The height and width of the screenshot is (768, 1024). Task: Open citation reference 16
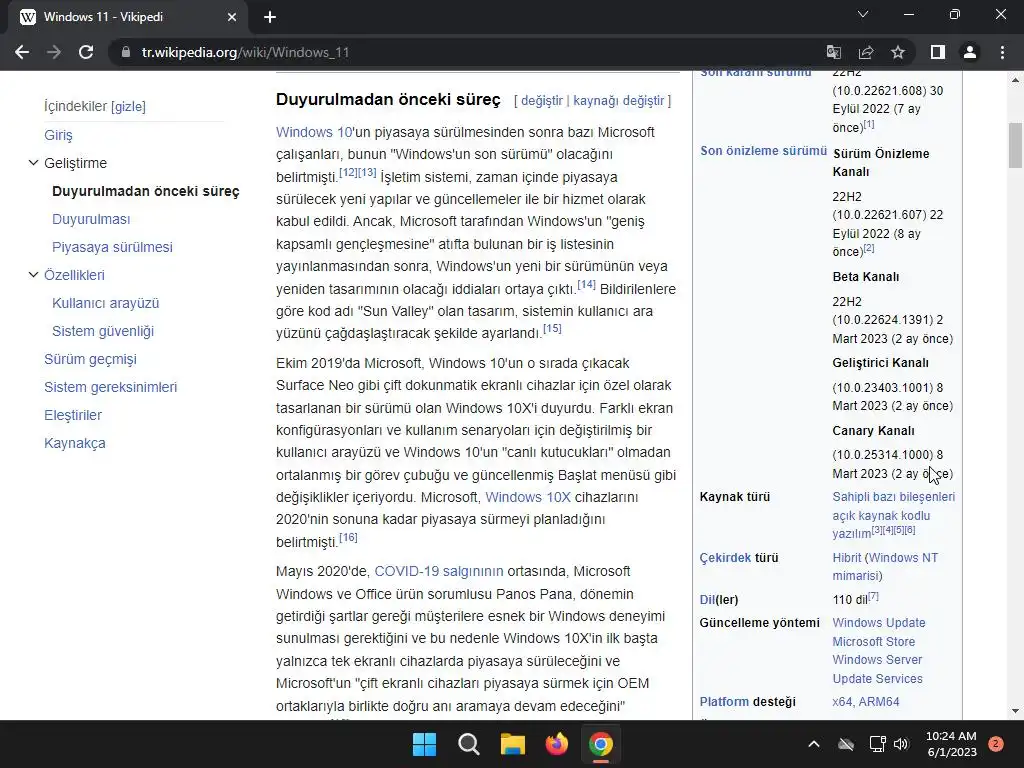click(x=348, y=537)
